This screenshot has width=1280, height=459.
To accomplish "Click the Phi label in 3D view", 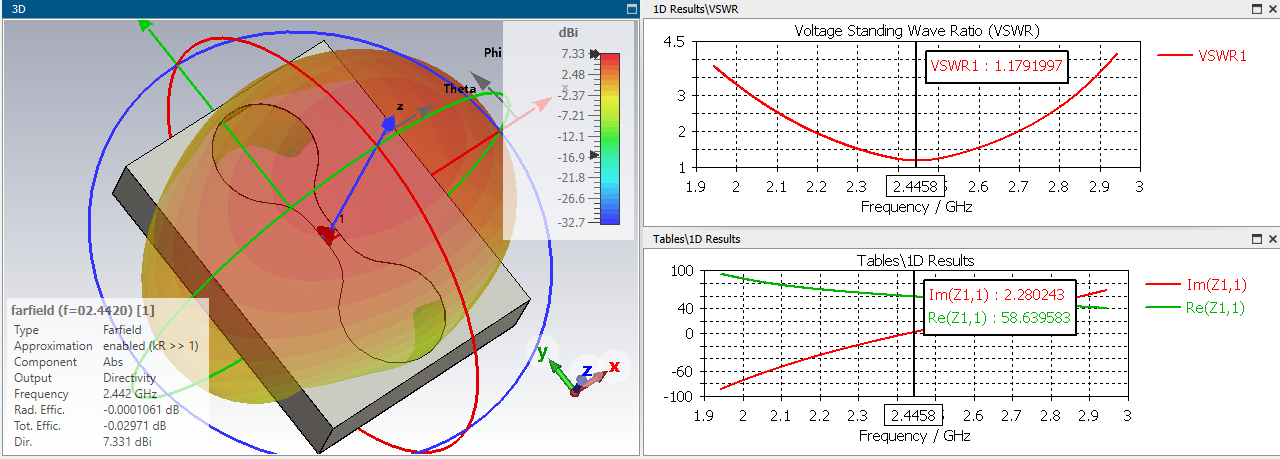I will 493,52.
